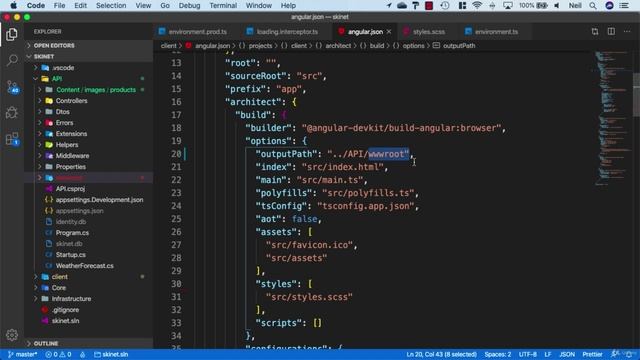Image resolution: width=640 pixels, height=360 pixels.
Task: Change LF end of line sequence
Action: tap(548, 354)
